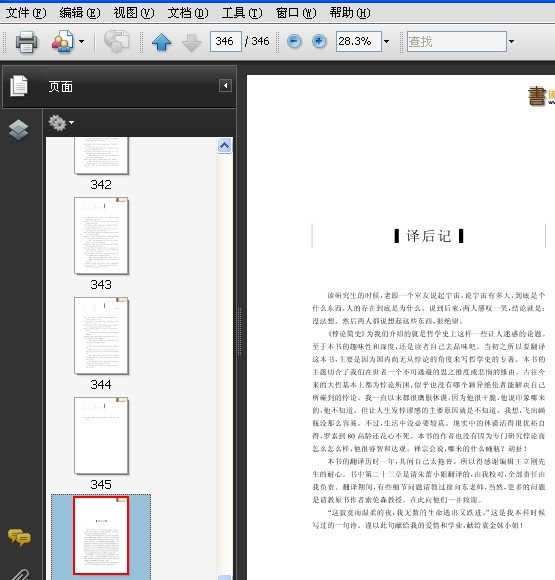This screenshot has width=555, height=580.
Task: Open the Comments panel speech bubbles icon
Action: click(x=19, y=537)
